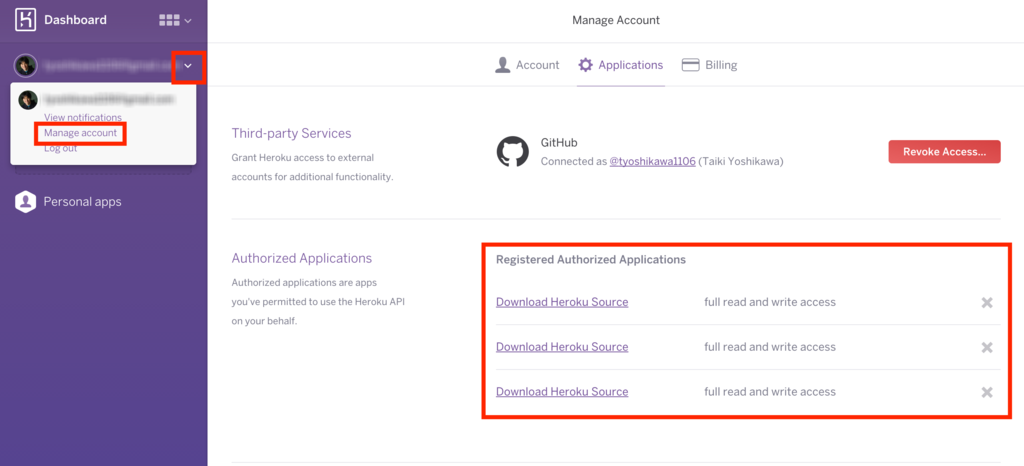Click the Heroku logo icon
The image size is (1024, 466).
(x=25, y=20)
